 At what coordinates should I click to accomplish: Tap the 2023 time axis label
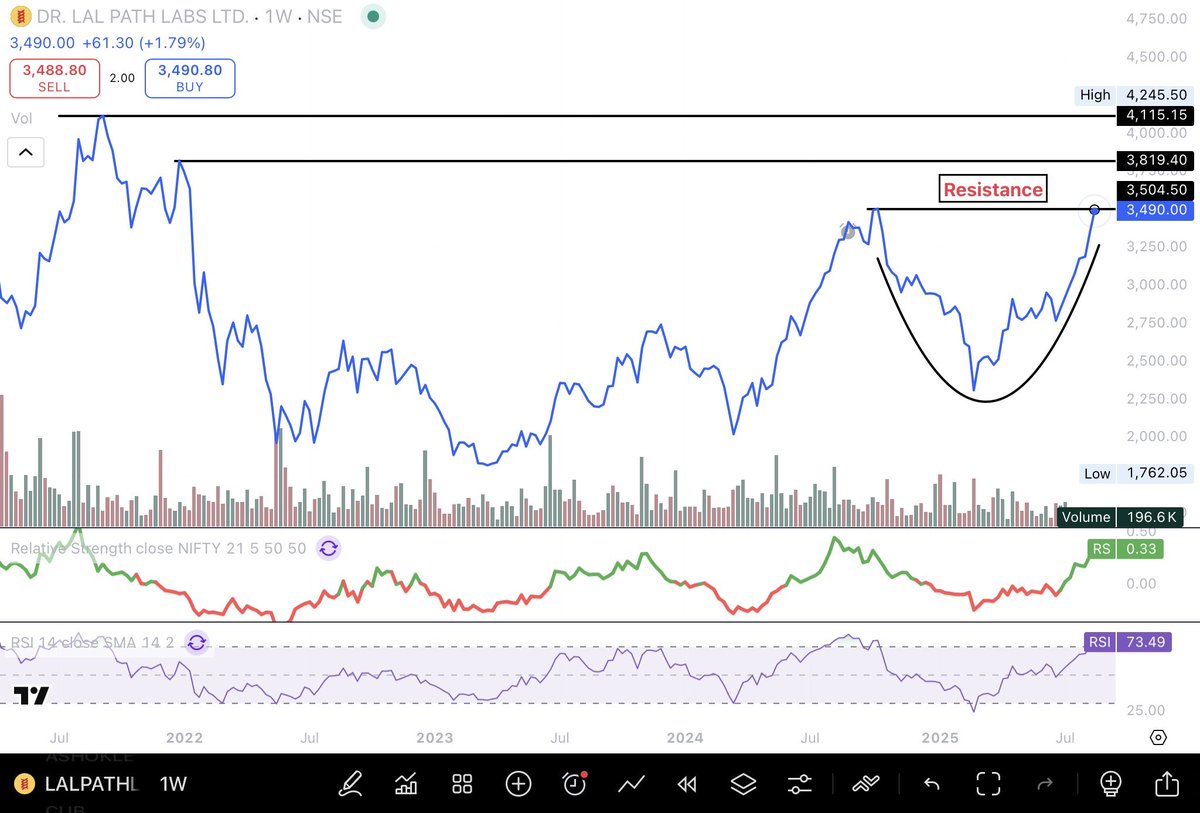tap(435, 738)
